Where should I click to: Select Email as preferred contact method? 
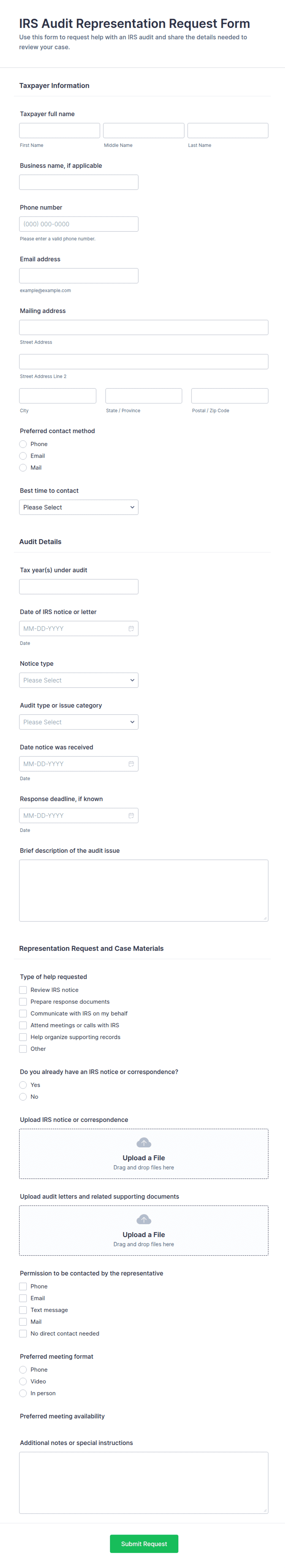pos(23,456)
